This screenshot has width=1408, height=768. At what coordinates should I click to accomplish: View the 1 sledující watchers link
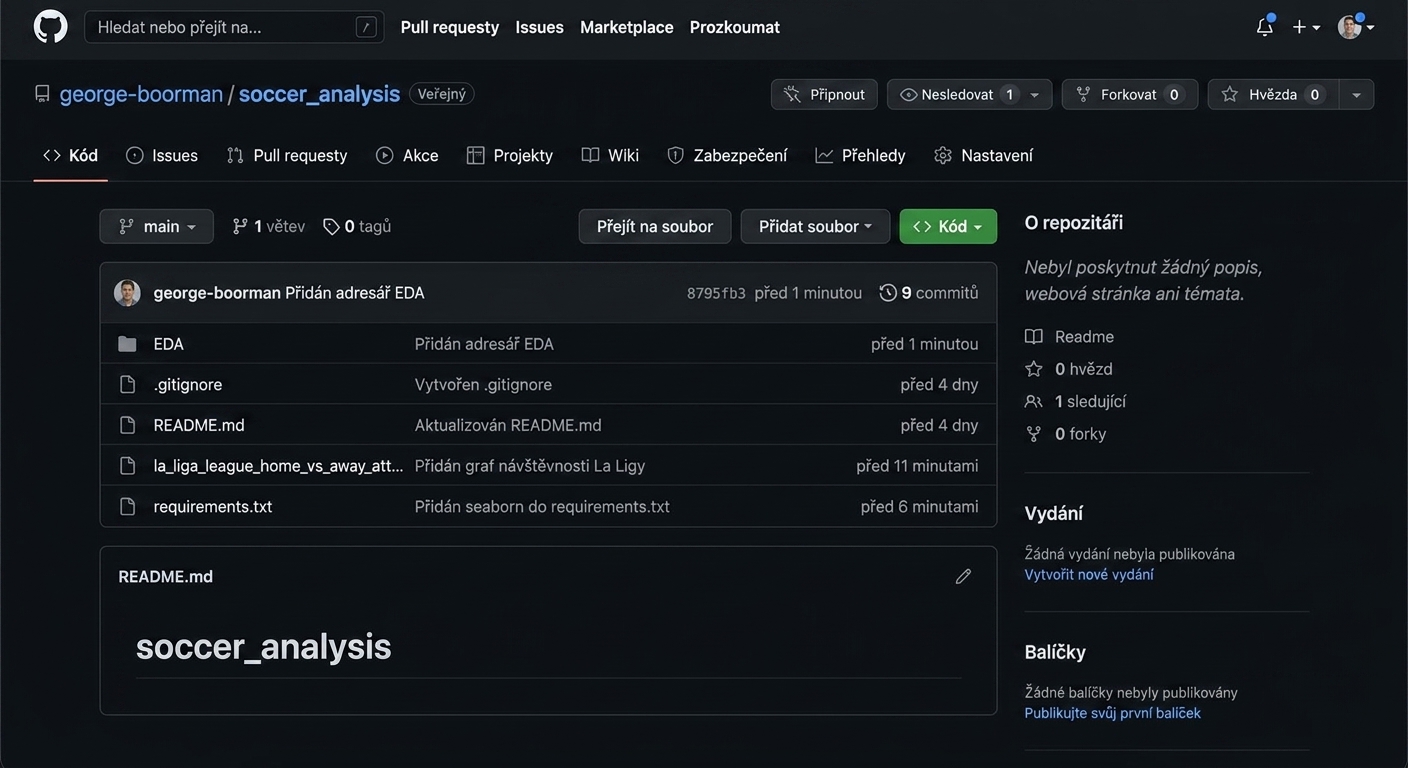point(1076,401)
